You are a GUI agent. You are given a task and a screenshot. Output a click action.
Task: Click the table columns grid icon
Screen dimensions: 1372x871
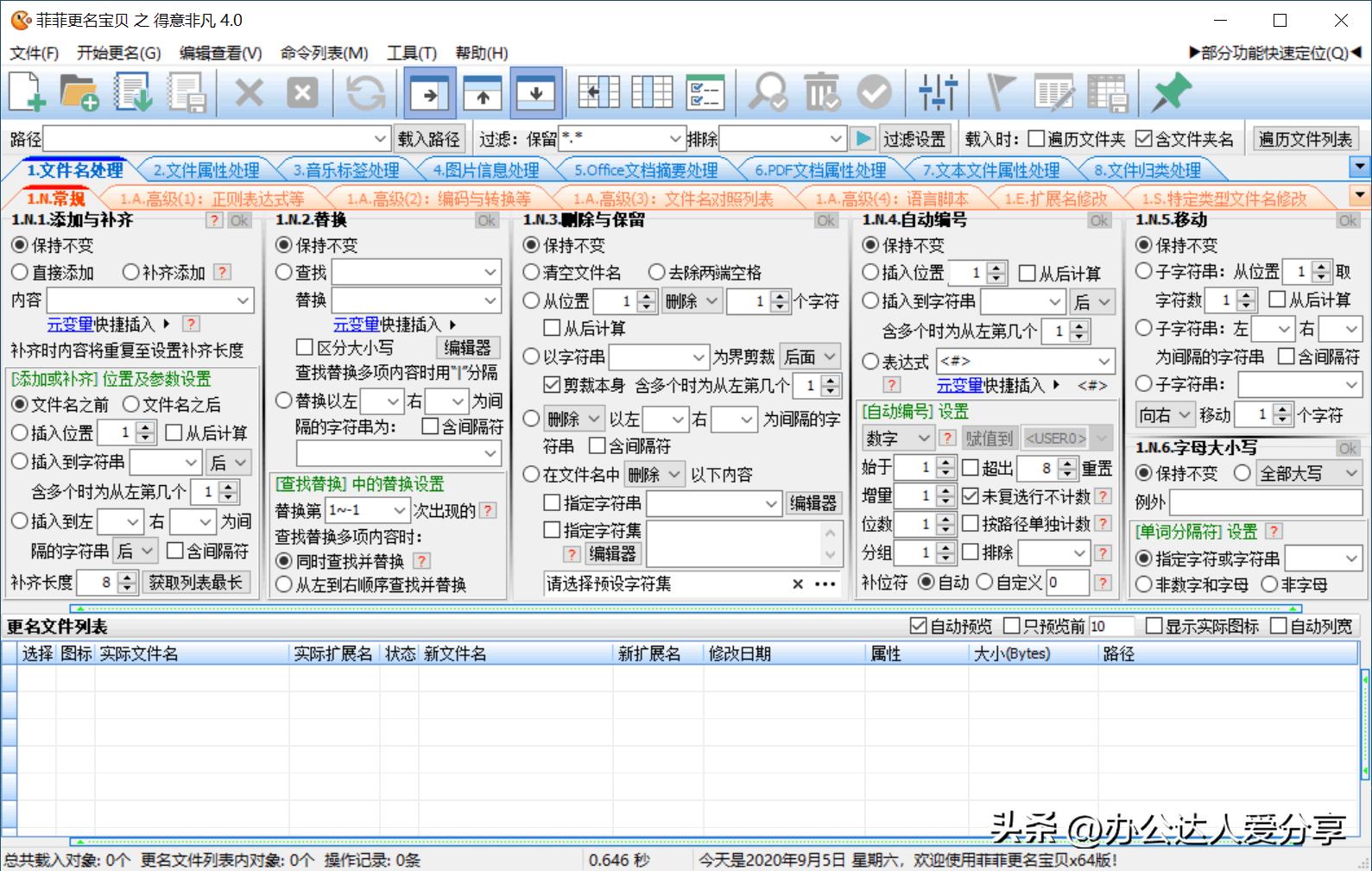pyautogui.click(x=652, y=92)
